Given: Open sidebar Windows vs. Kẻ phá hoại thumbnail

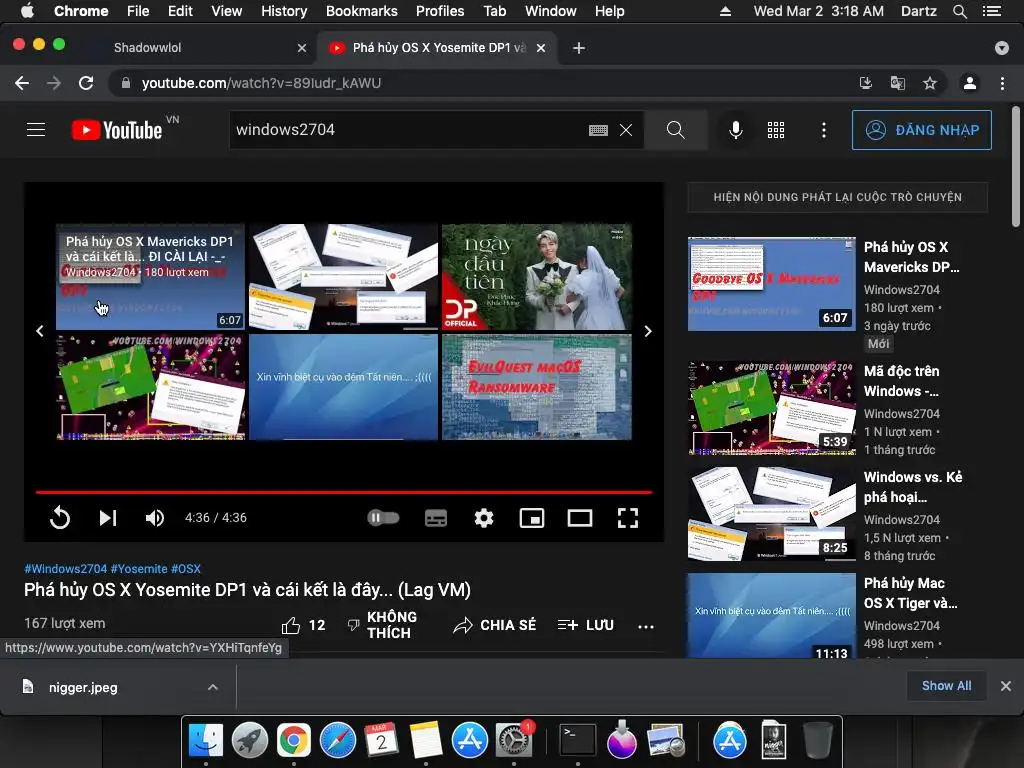Looking at the screenshot, I should (x=771, y=513).
